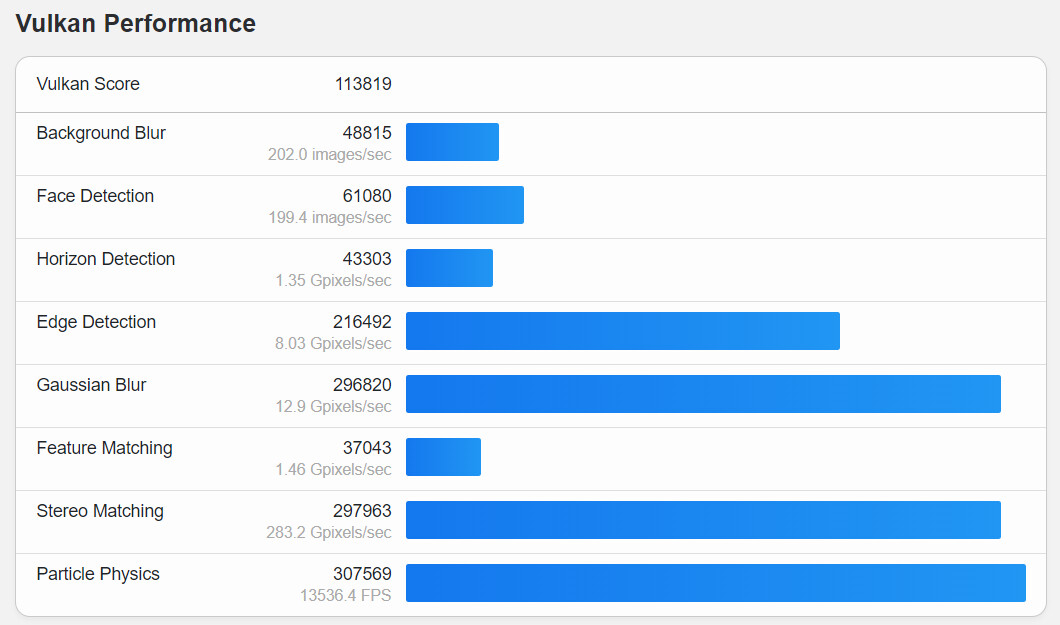Select the Gaussian Blur label
1060x625 pixels.
coord(91,385)
